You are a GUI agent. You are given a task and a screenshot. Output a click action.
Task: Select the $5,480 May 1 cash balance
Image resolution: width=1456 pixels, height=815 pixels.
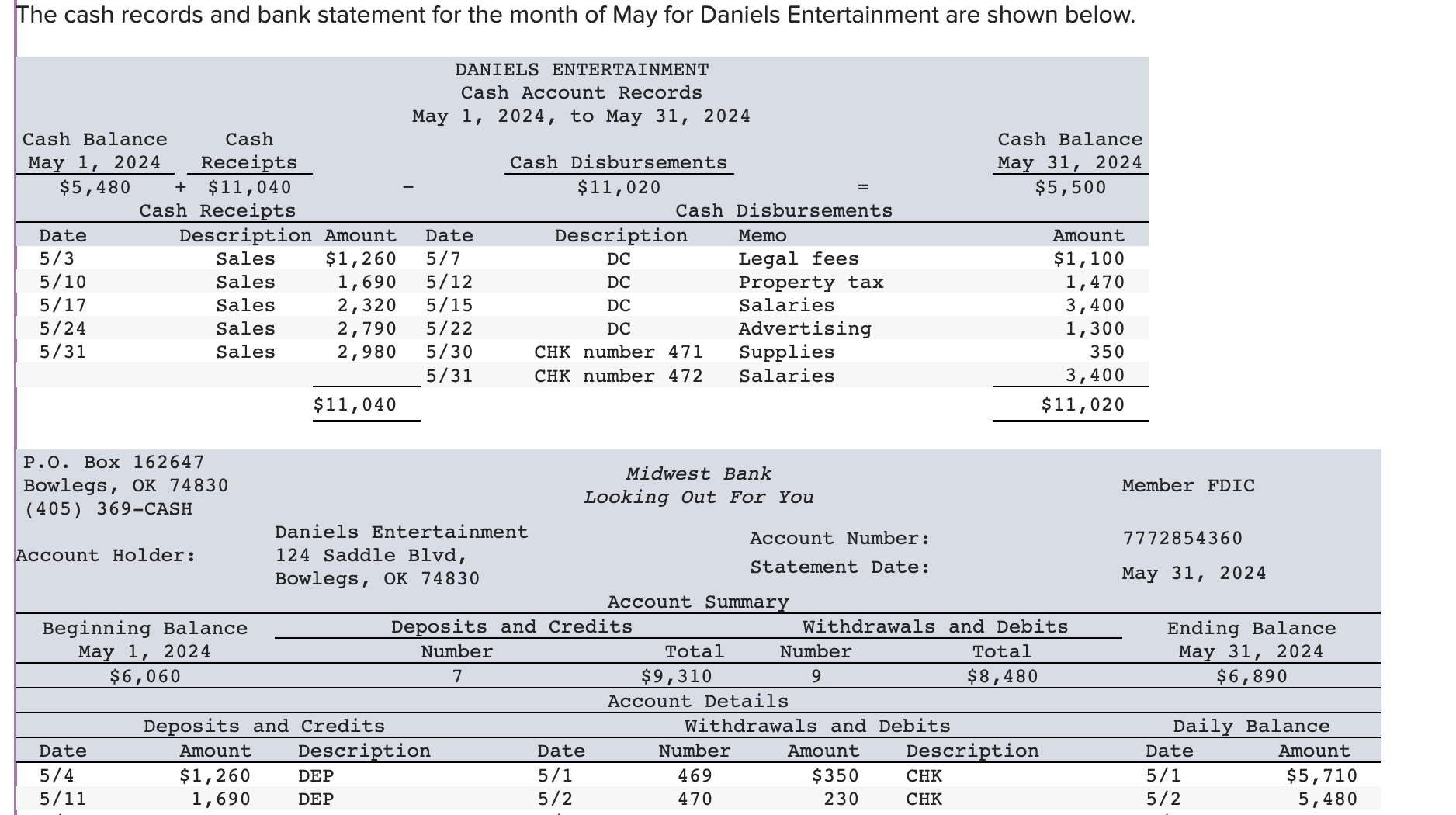(95, 187)
